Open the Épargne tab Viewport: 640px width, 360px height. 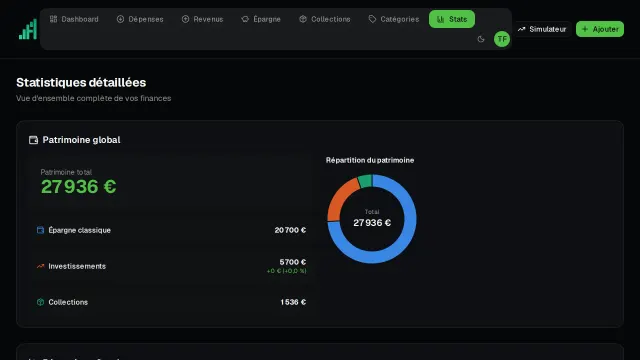[x=261, y=19]
